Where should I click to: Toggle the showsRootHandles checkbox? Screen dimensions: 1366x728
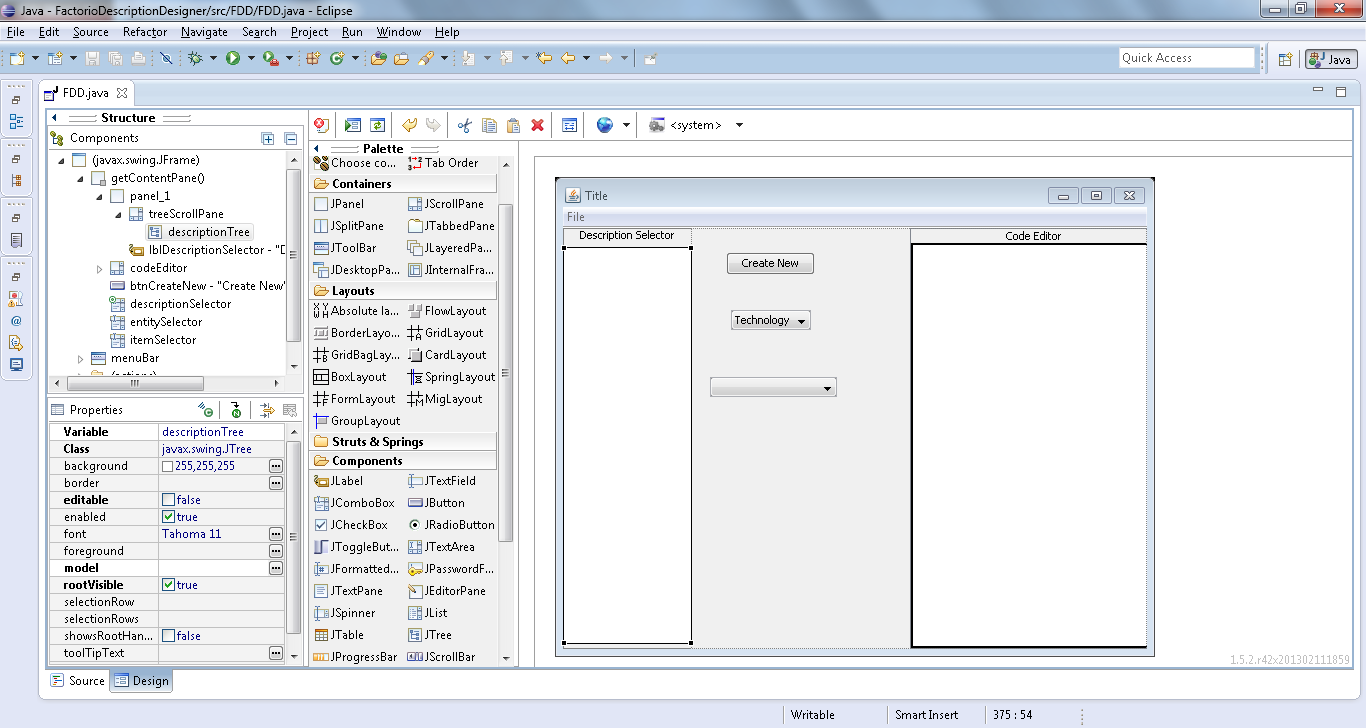[168, 636]
